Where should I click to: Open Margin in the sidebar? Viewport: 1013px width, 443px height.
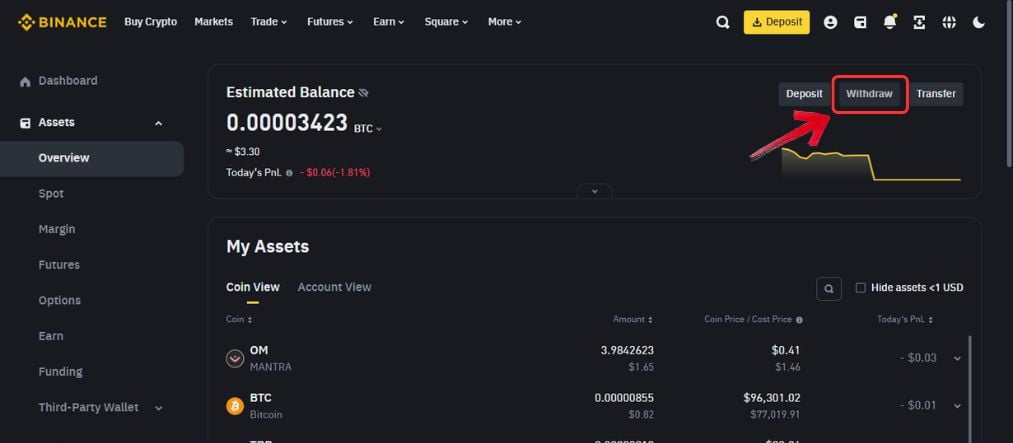click(57, 229)
